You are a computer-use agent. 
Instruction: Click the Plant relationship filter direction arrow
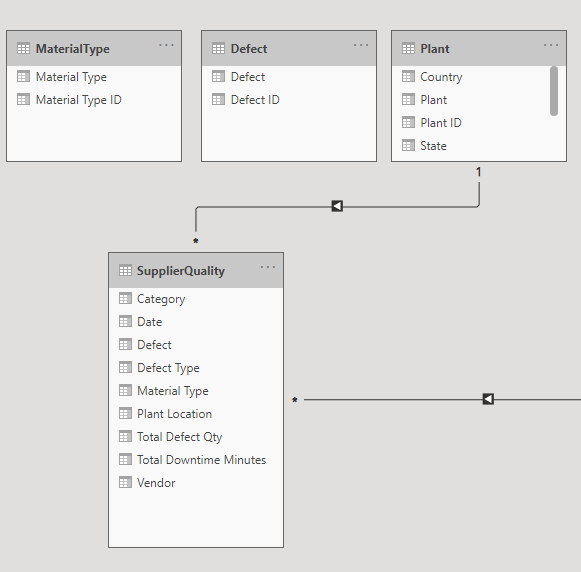click(x=337, y=206)
